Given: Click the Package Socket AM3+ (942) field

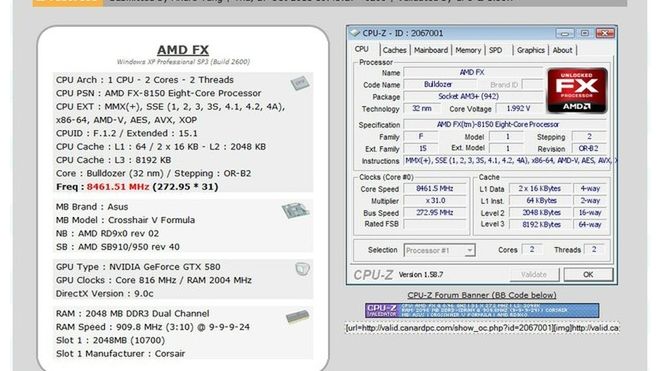Looking at the screenshot, I should [x=473, y=96].
